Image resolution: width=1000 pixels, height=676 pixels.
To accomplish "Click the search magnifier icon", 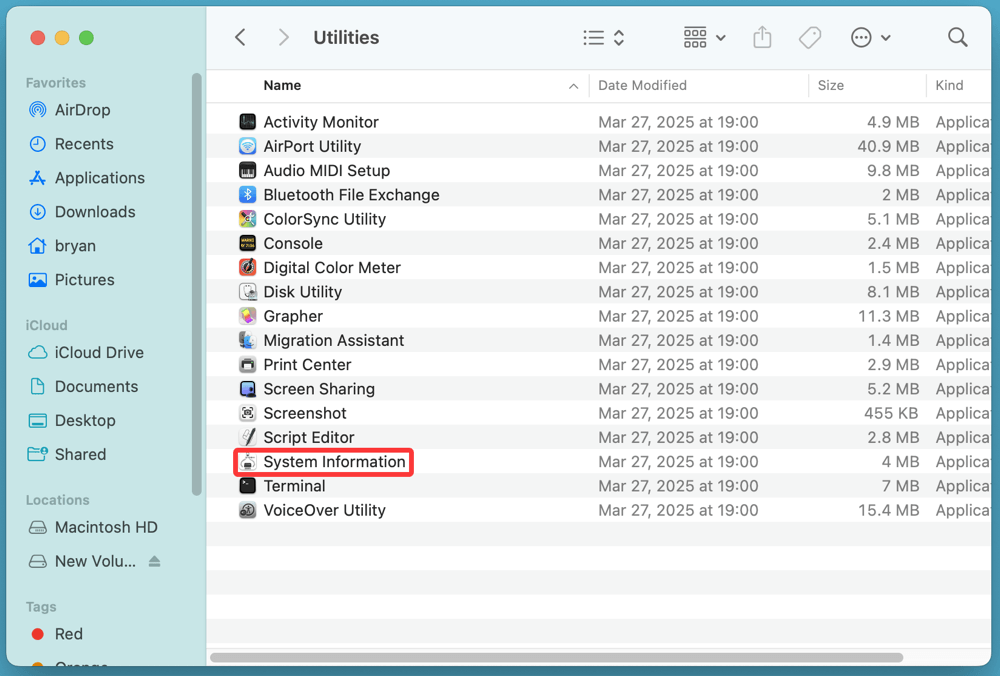I will 957,37.
